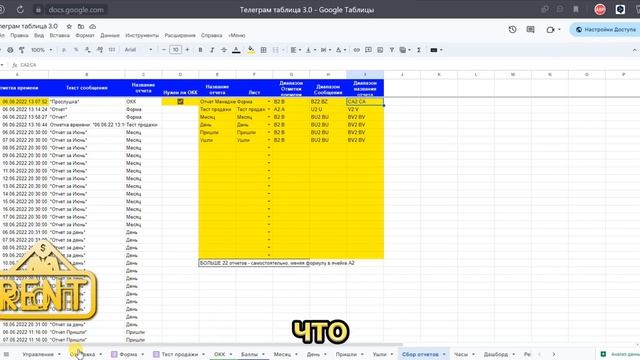Click the print icon in toolbar
The height and width of the screenshot is (360, 640).
(10, 50)
